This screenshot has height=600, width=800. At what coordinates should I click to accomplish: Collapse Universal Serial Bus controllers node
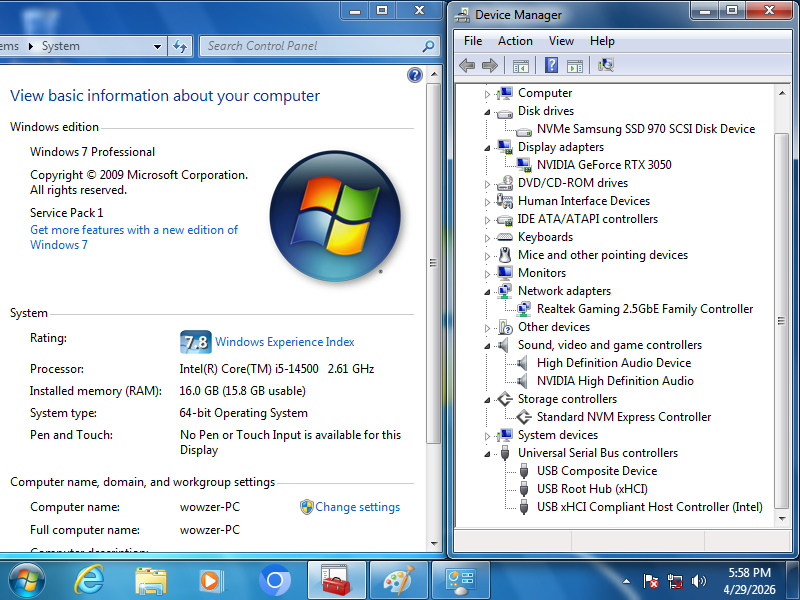coord(487,454)
